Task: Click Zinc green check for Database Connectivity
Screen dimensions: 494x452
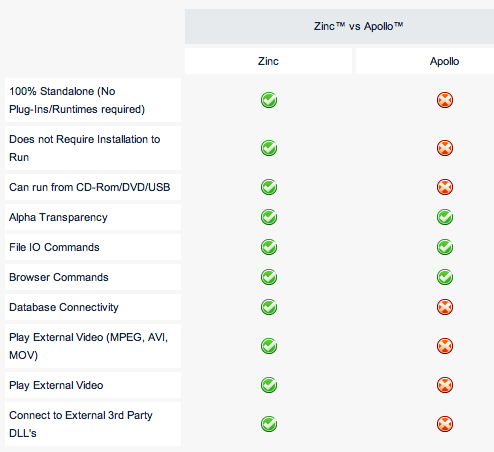Action: [x=269, y=307]
